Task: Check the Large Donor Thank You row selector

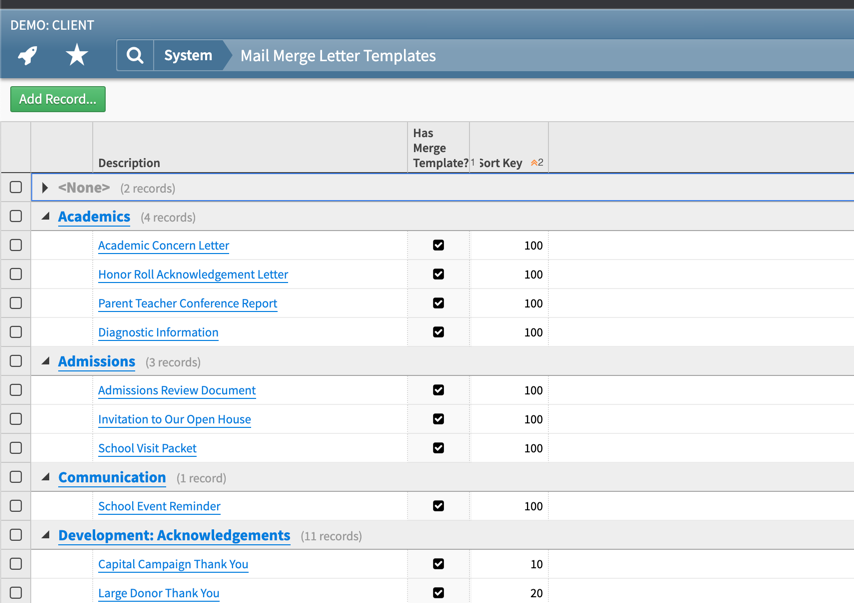Action: coord(16,593)
